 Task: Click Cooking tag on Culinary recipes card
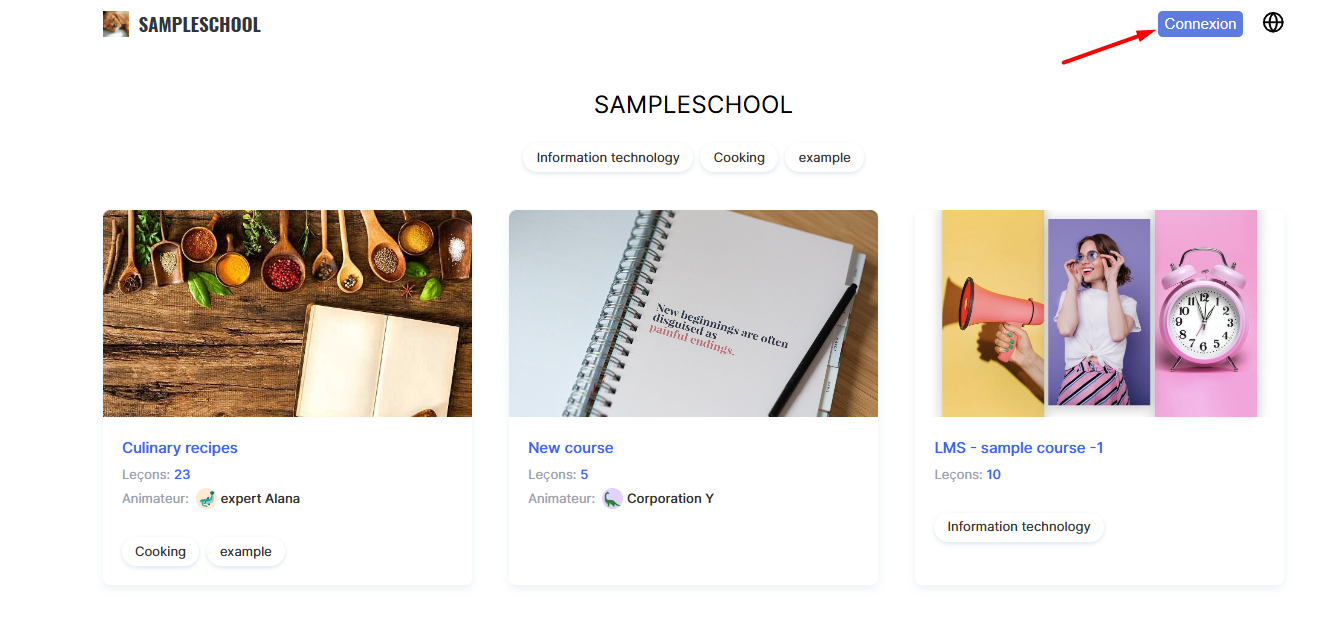[x=161, y=552]
